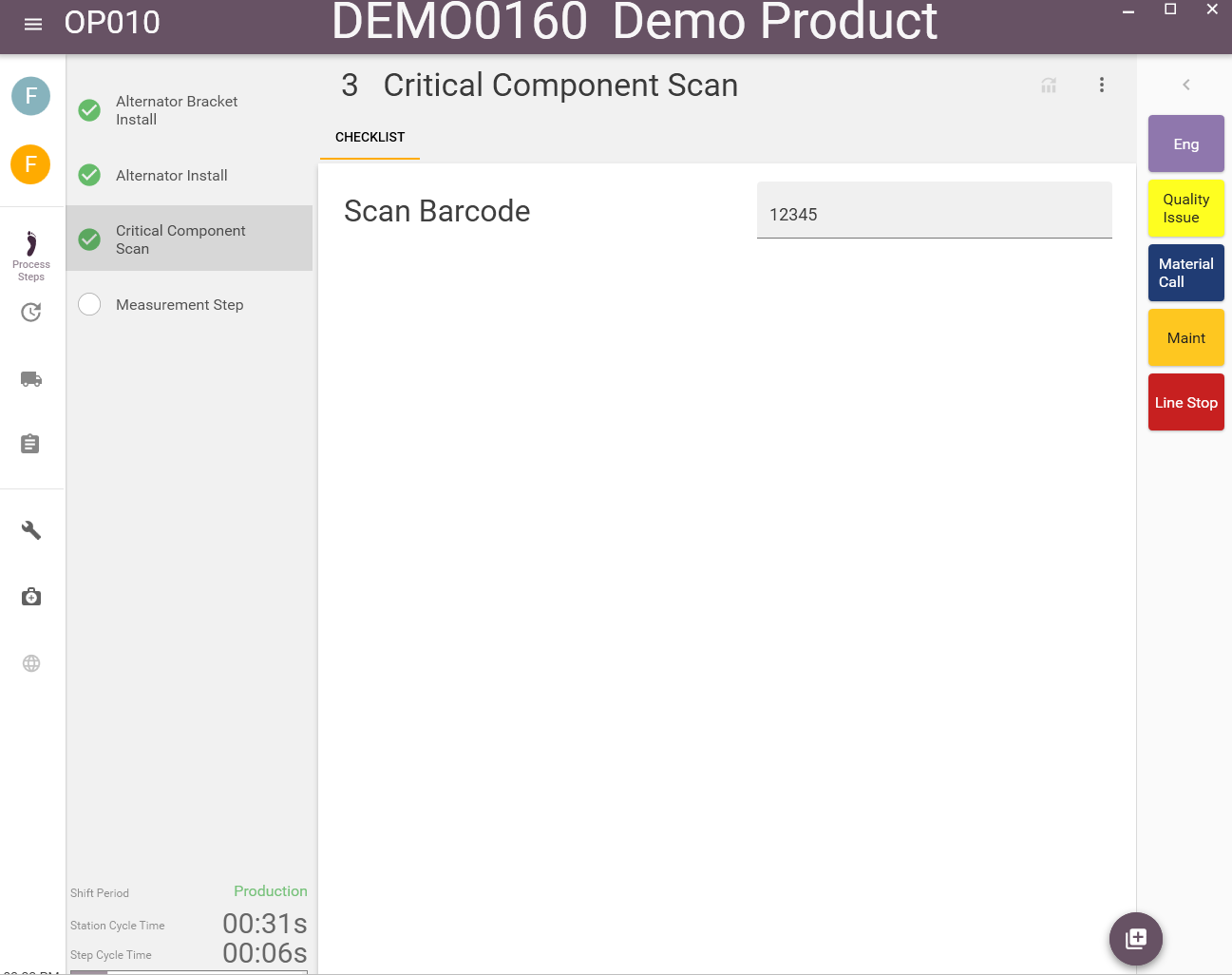1232x975 pixels.
Task: Click the purple Eng call button
Action: (x=1185, y=144)
